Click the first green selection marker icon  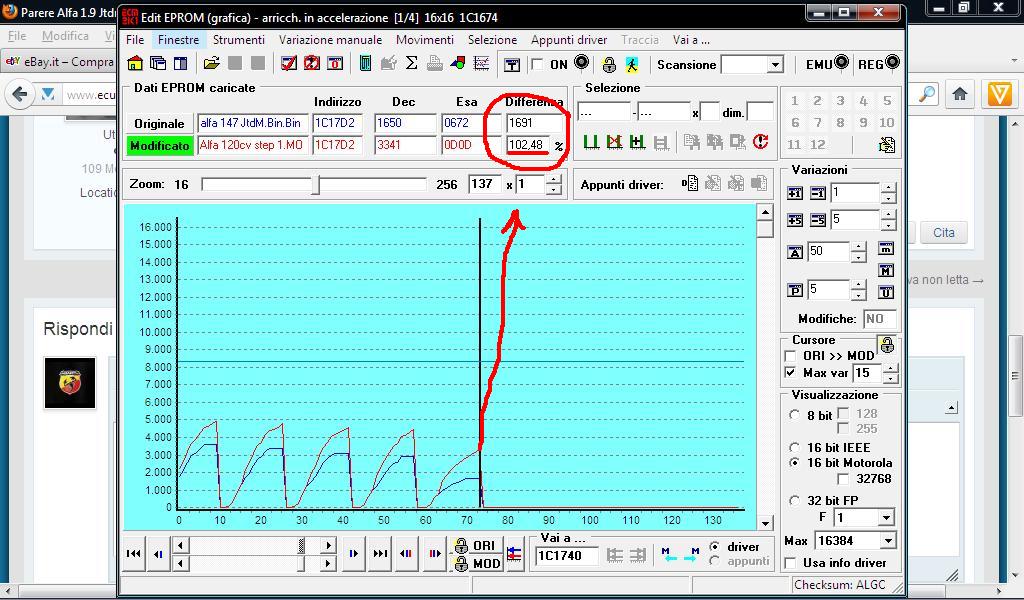[x=591, y=142]
